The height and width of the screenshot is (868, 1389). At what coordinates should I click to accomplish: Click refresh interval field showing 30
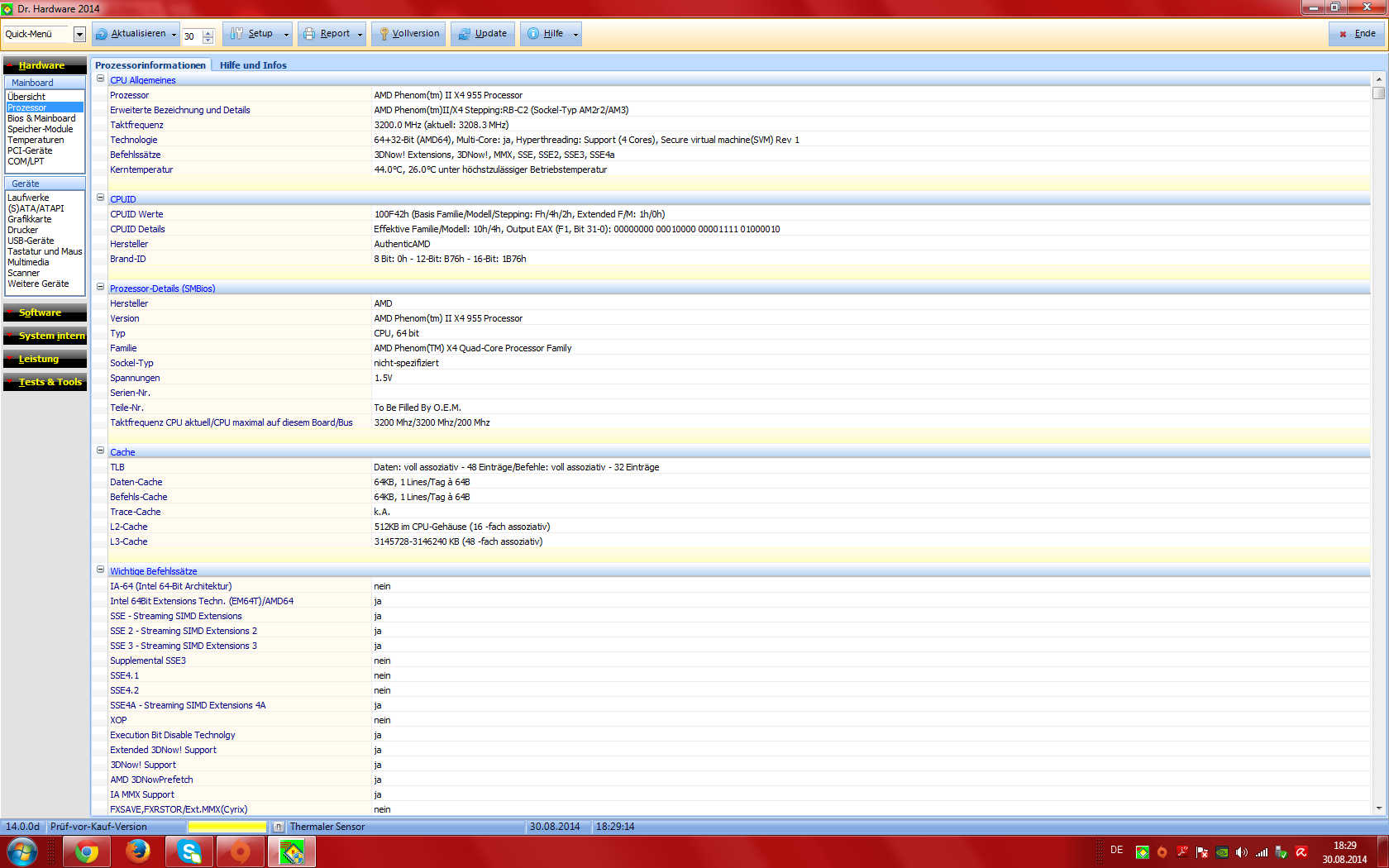tap(191, 36)
